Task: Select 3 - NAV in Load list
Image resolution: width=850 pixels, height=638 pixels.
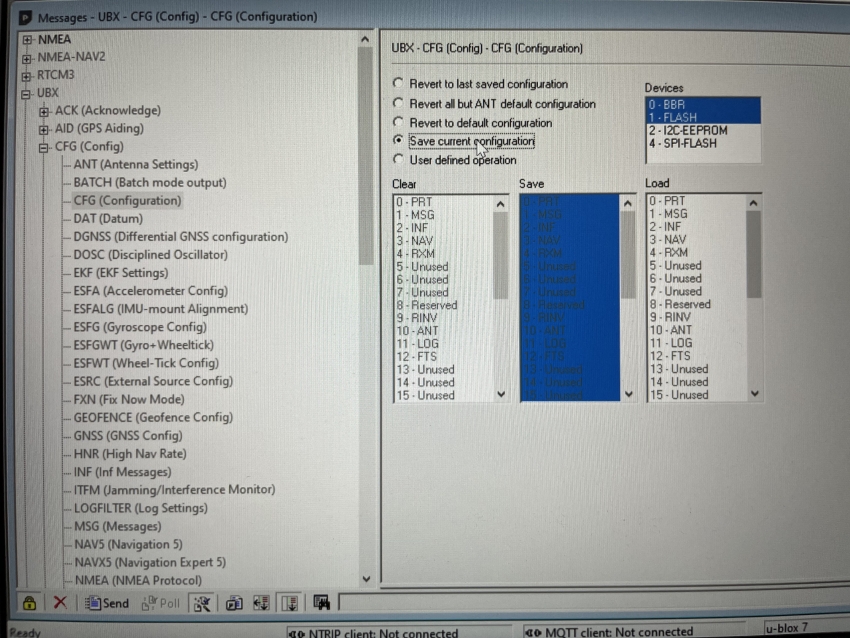Action: coord(697,240)
